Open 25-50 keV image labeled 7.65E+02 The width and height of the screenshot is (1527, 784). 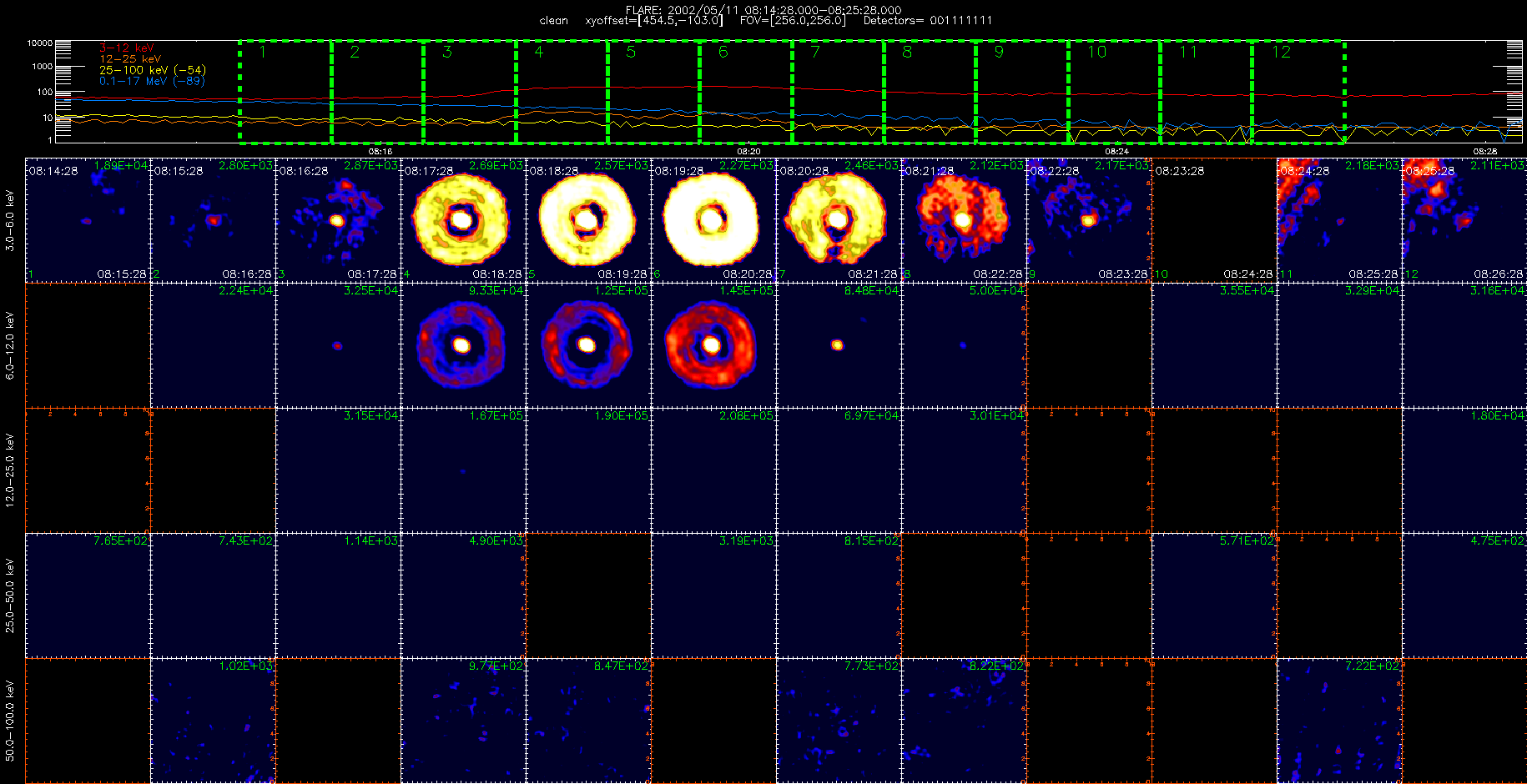tap(88, 596)
